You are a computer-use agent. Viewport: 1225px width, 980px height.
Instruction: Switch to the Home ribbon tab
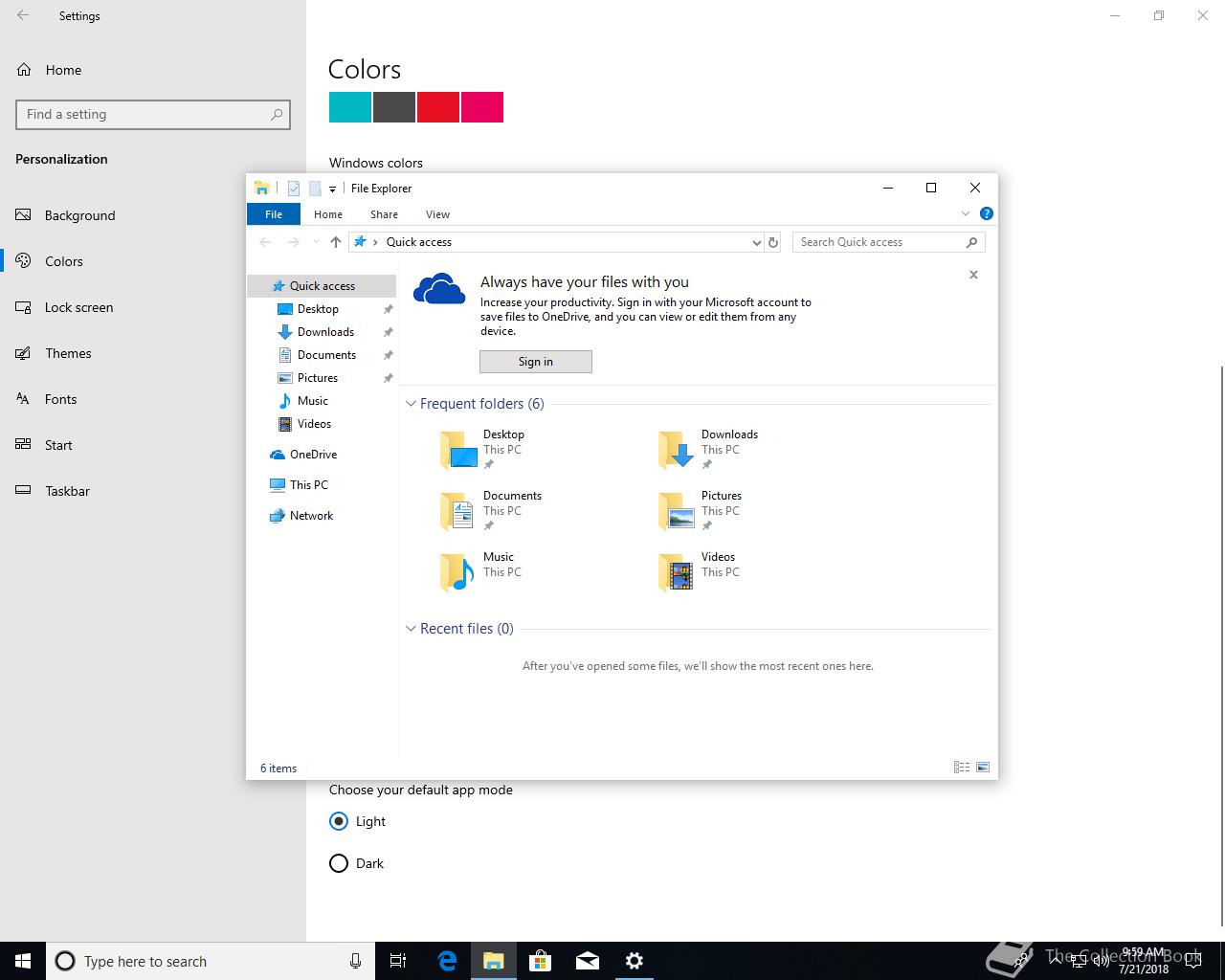tap(328, 214)
